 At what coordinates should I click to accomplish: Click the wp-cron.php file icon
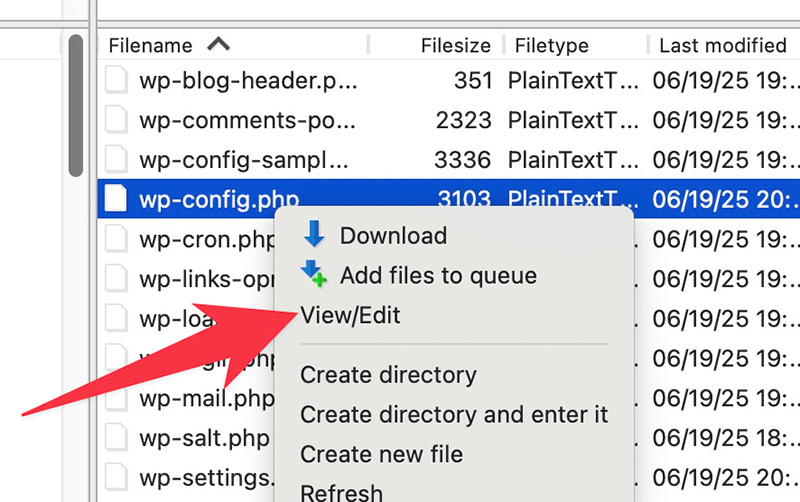coord(116,239)
